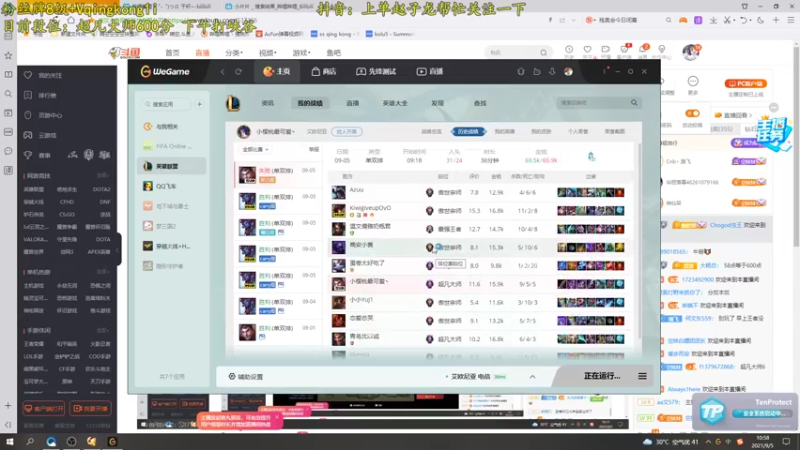This screenshot has width=800, height=450.
Task: Add an app with the plus button
Action: pyautogui.click(x=199, y=104)
